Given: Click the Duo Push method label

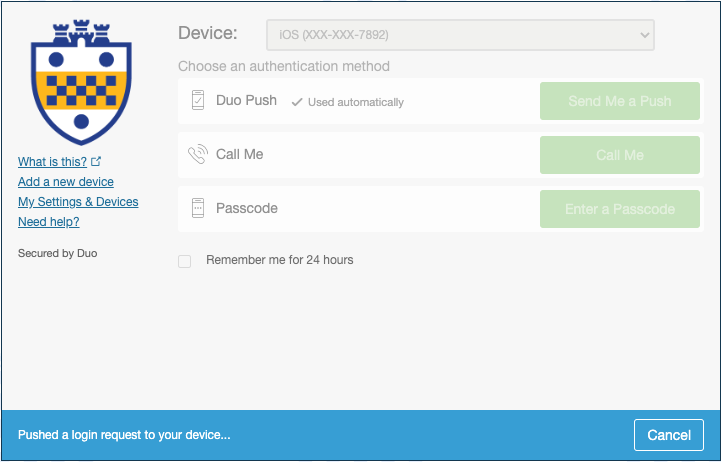Looking at the screenshot, I should [x=246, y=100].
